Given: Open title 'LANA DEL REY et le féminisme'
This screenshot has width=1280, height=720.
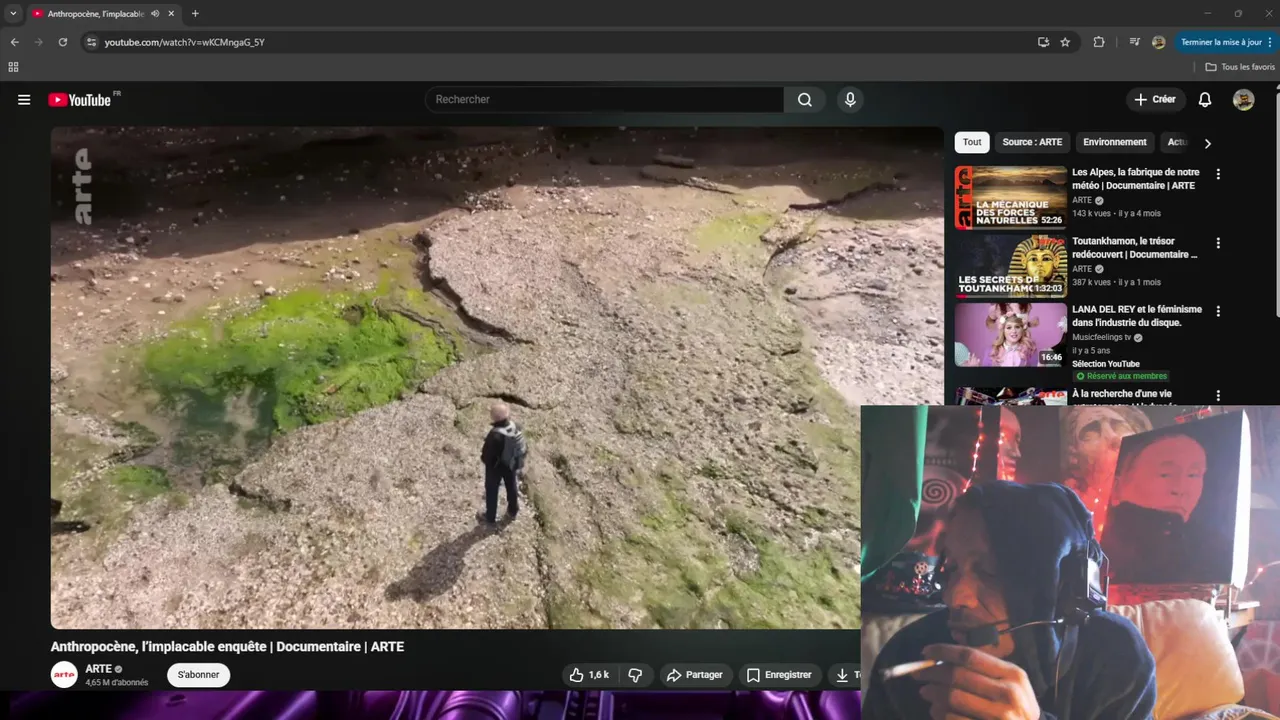Looking at the screenshot, I should [1137, 316].
